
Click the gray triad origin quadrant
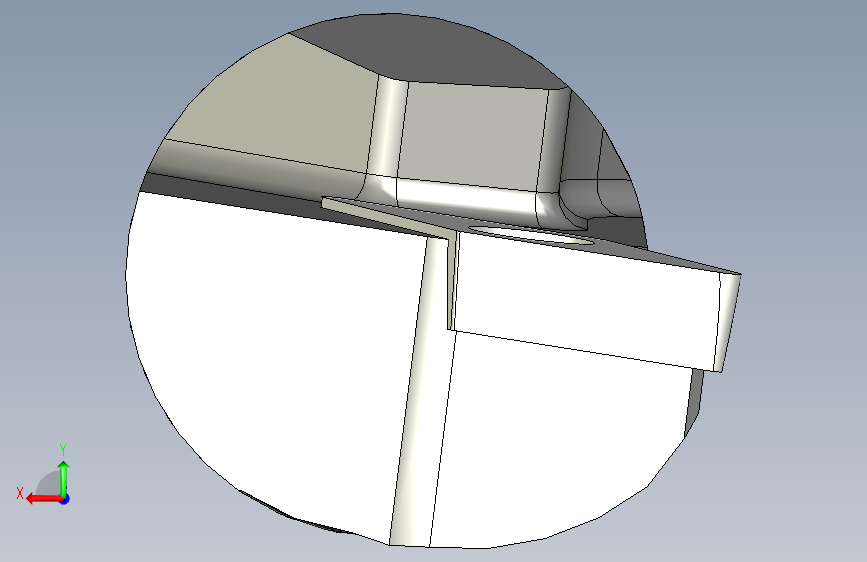tap(49, 483)
